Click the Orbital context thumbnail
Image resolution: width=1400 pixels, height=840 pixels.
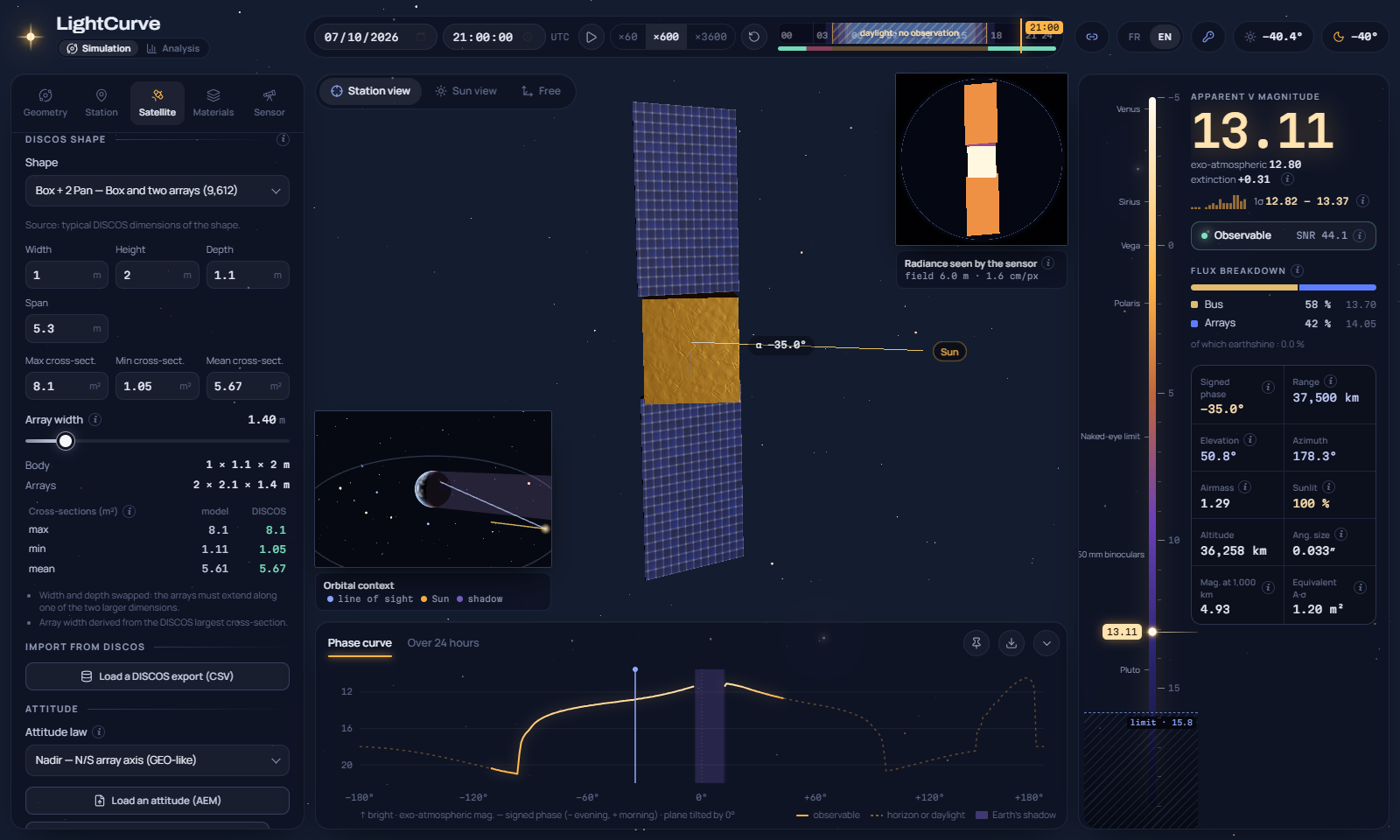[433, 489]
